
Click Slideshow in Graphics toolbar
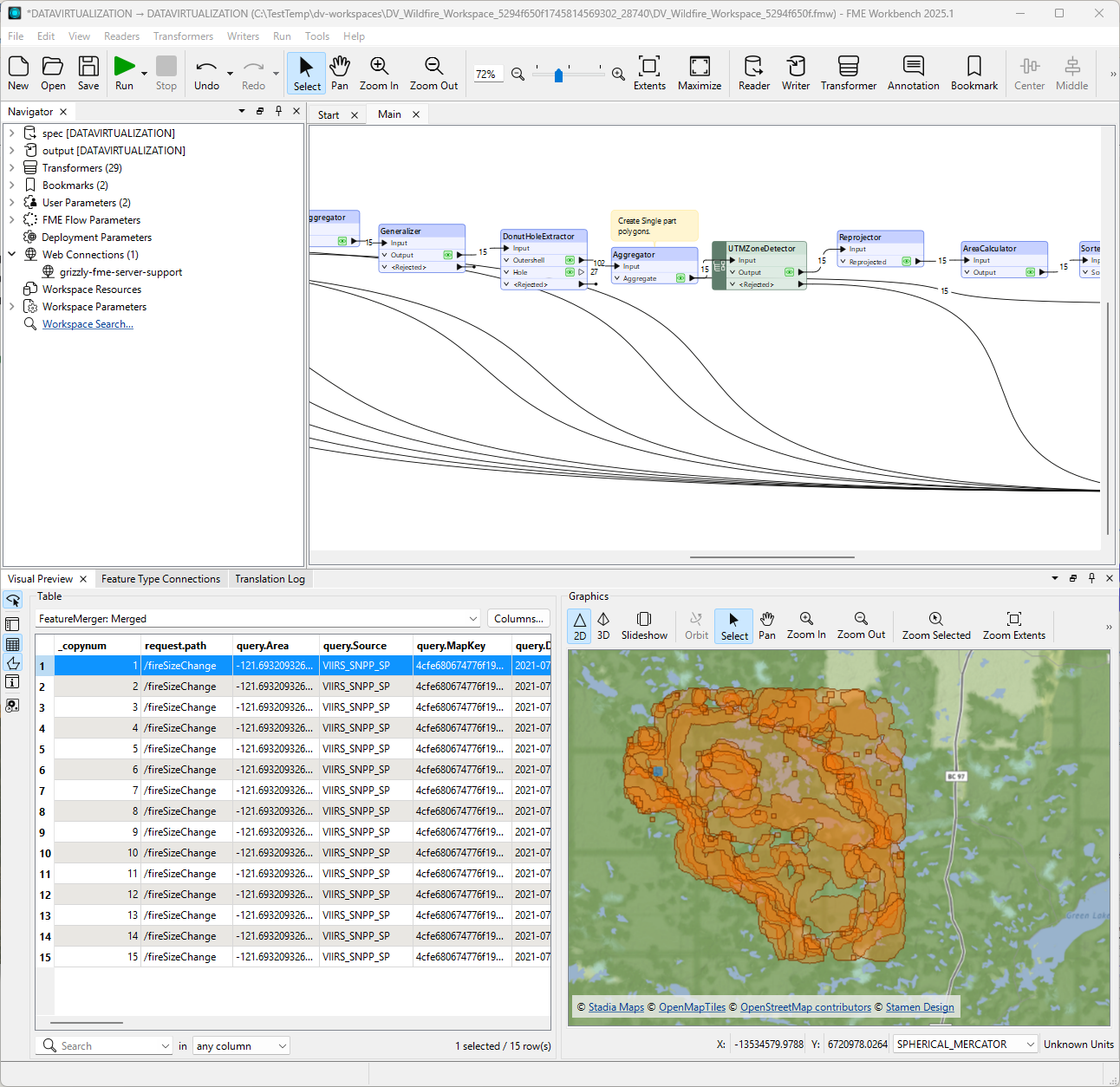pos(644,625)
